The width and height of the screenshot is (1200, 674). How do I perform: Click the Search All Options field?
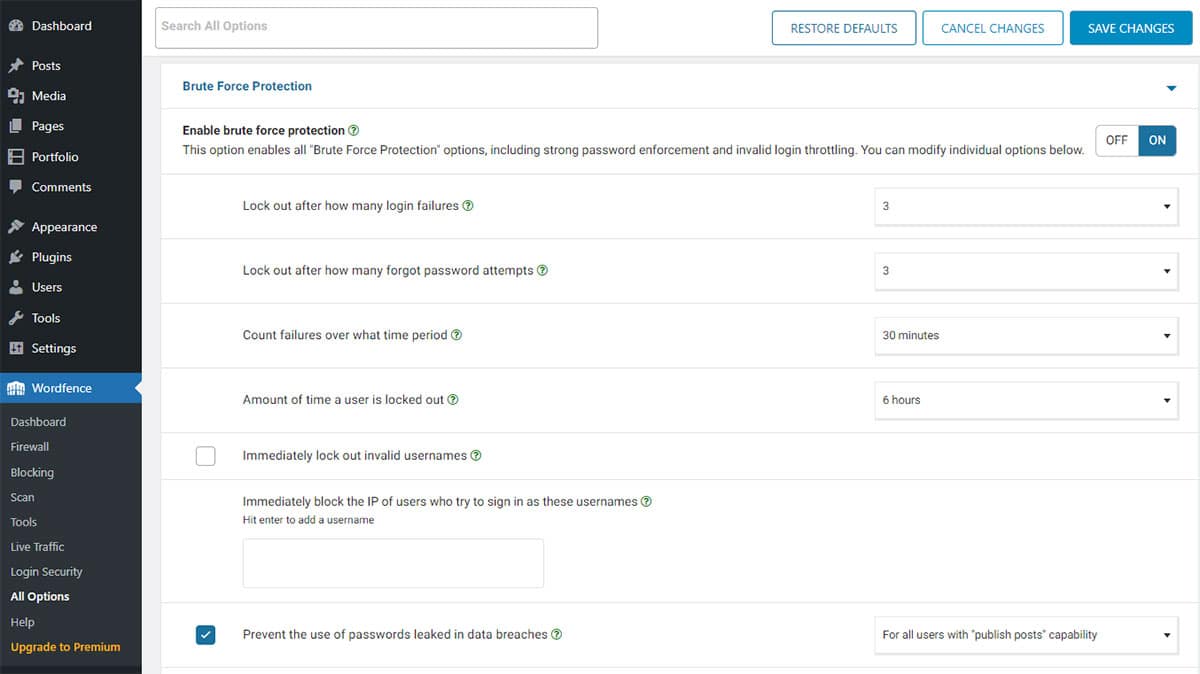point(375,27)
